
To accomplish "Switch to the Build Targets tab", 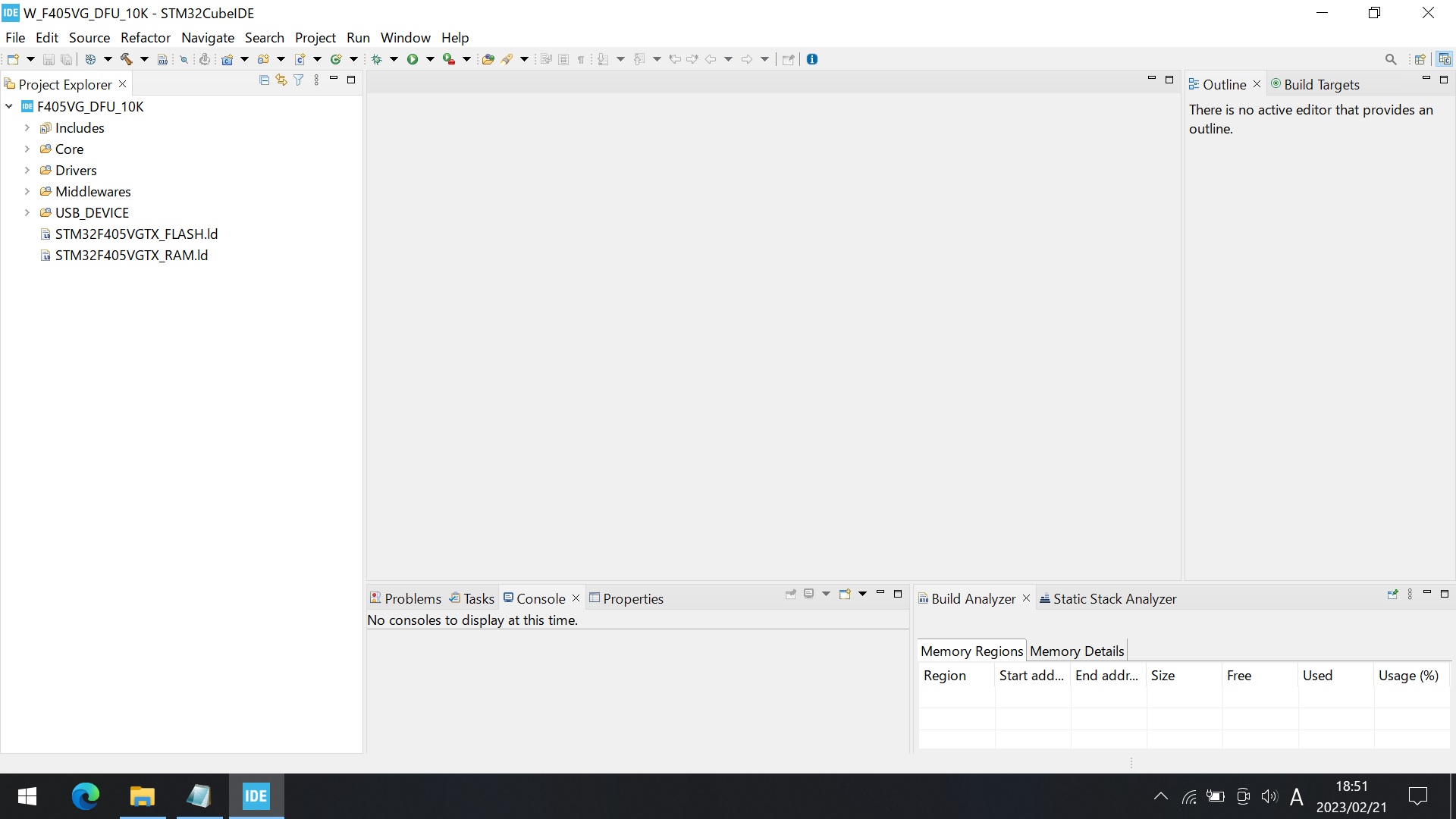I will click(1315, 84).
